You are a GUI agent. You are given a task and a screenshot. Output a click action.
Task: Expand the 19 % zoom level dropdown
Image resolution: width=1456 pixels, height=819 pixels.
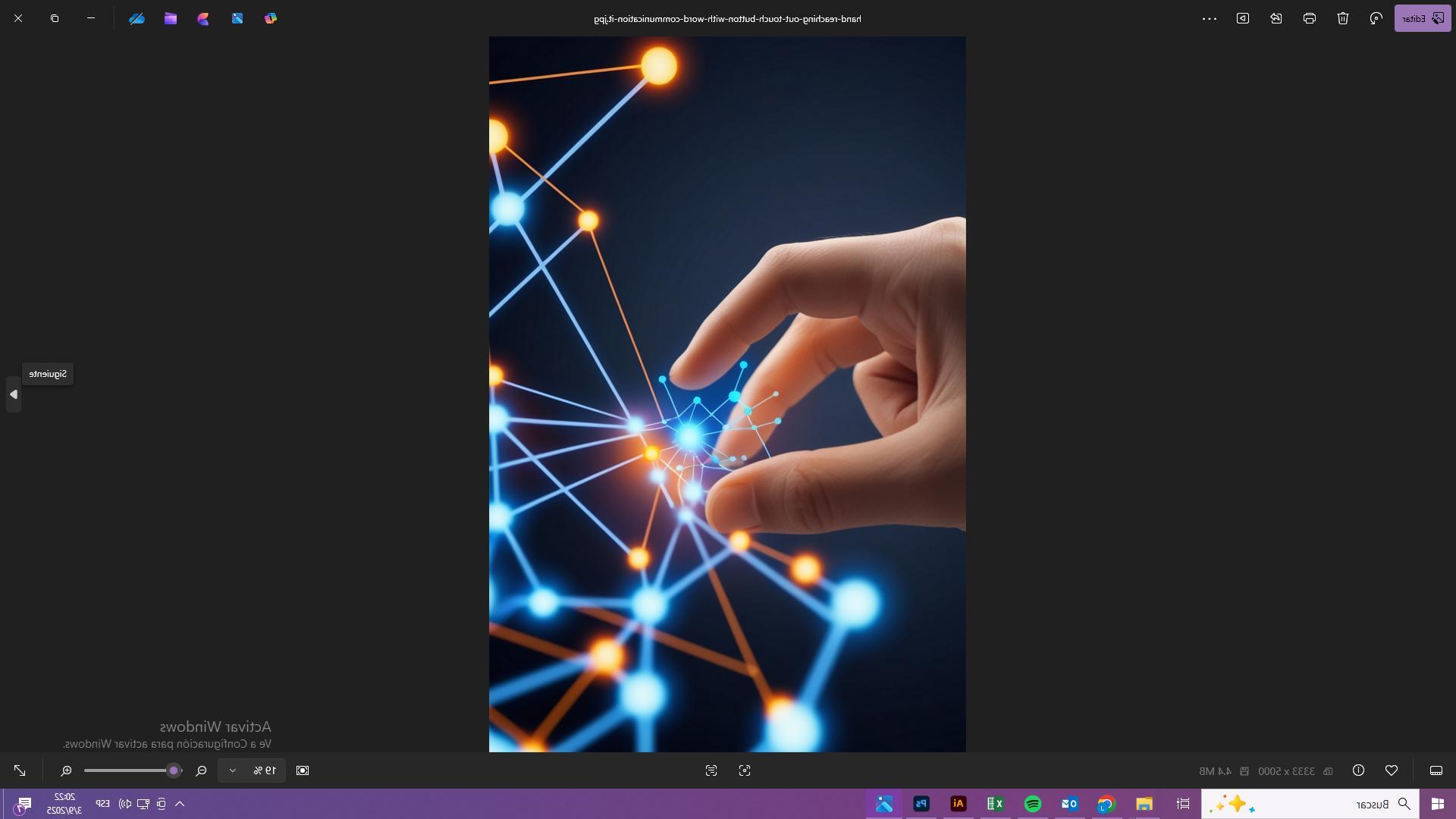coord(233,770)
